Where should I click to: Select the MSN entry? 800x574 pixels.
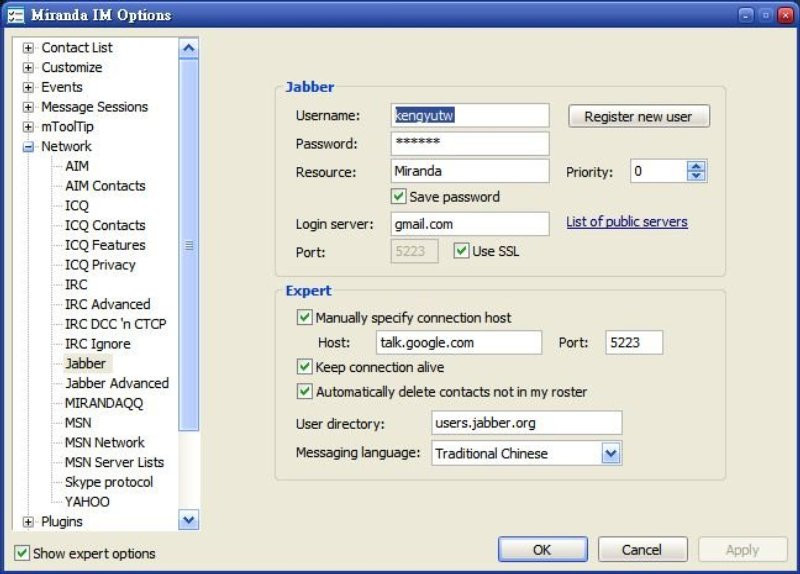pyautogui.click(x=78, y=423)
